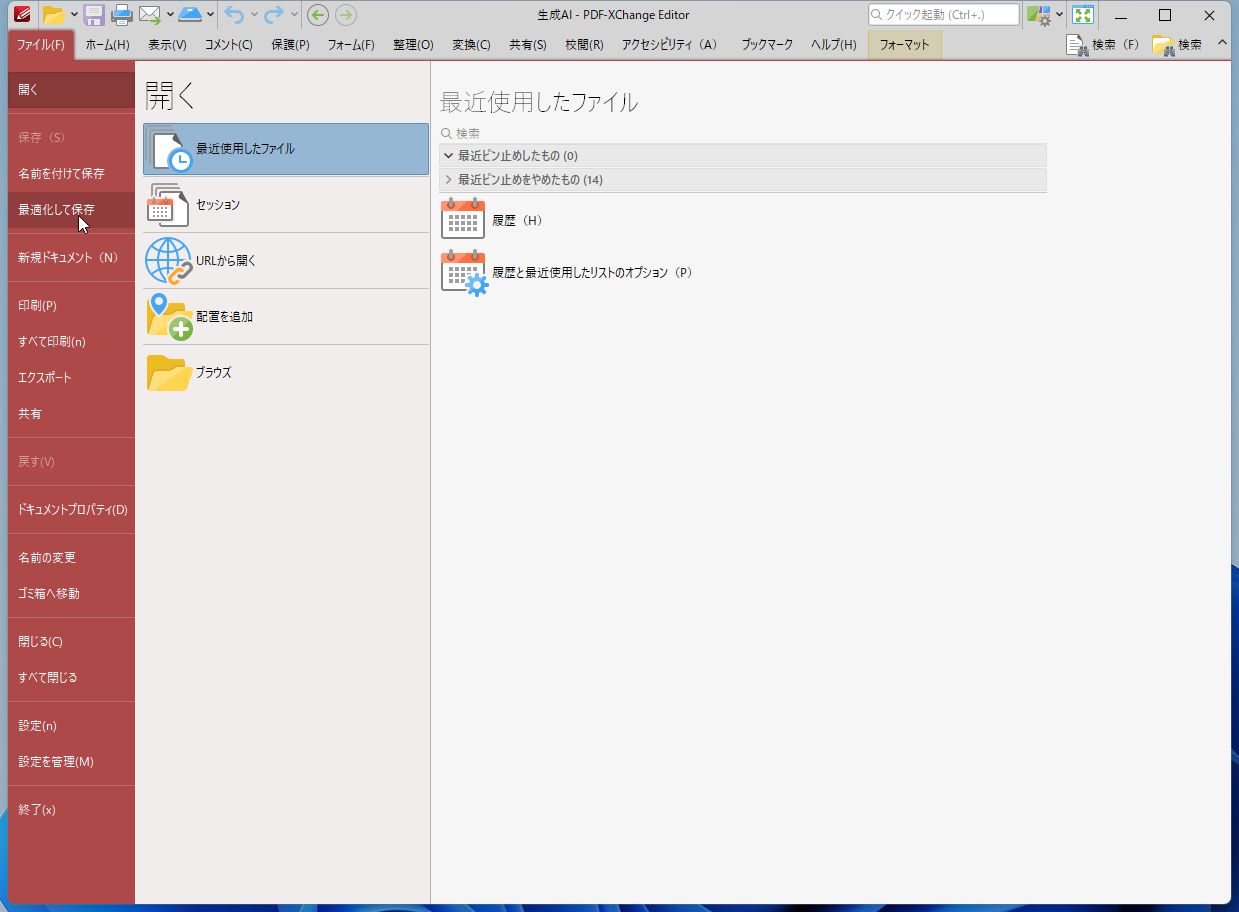Open ドキュメントプロパティ(D) in sidebar

click(x=71, y=510)
